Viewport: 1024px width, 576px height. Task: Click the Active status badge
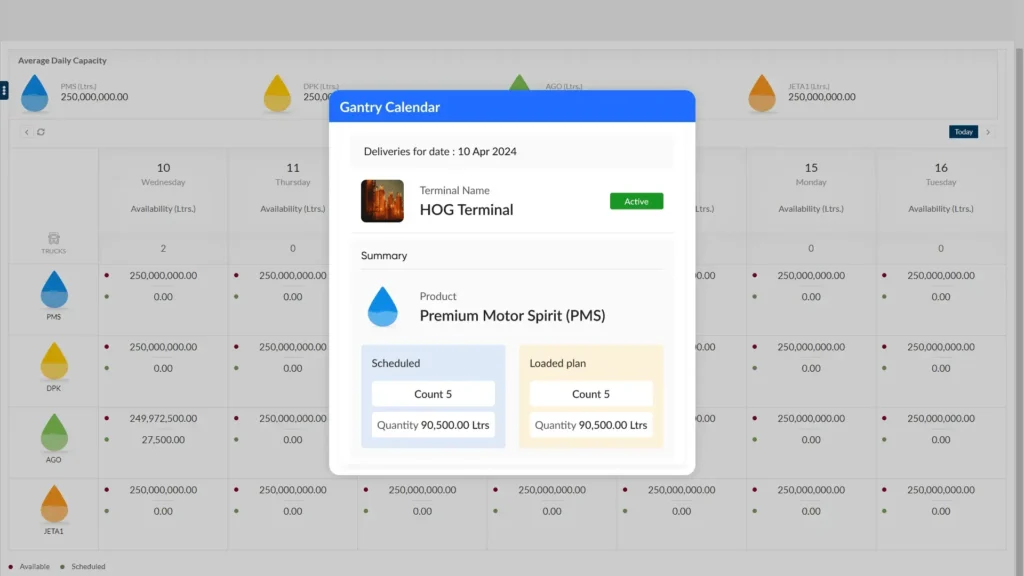tap(636, 201)
